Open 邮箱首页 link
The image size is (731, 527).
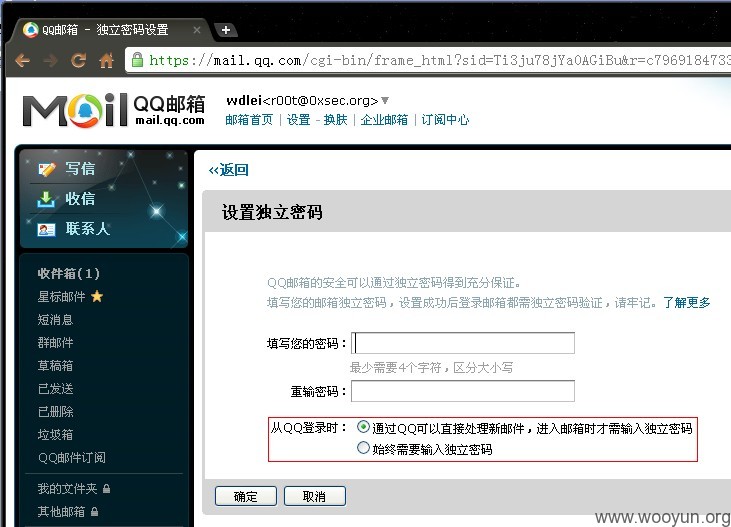click(x=249, y=120)
